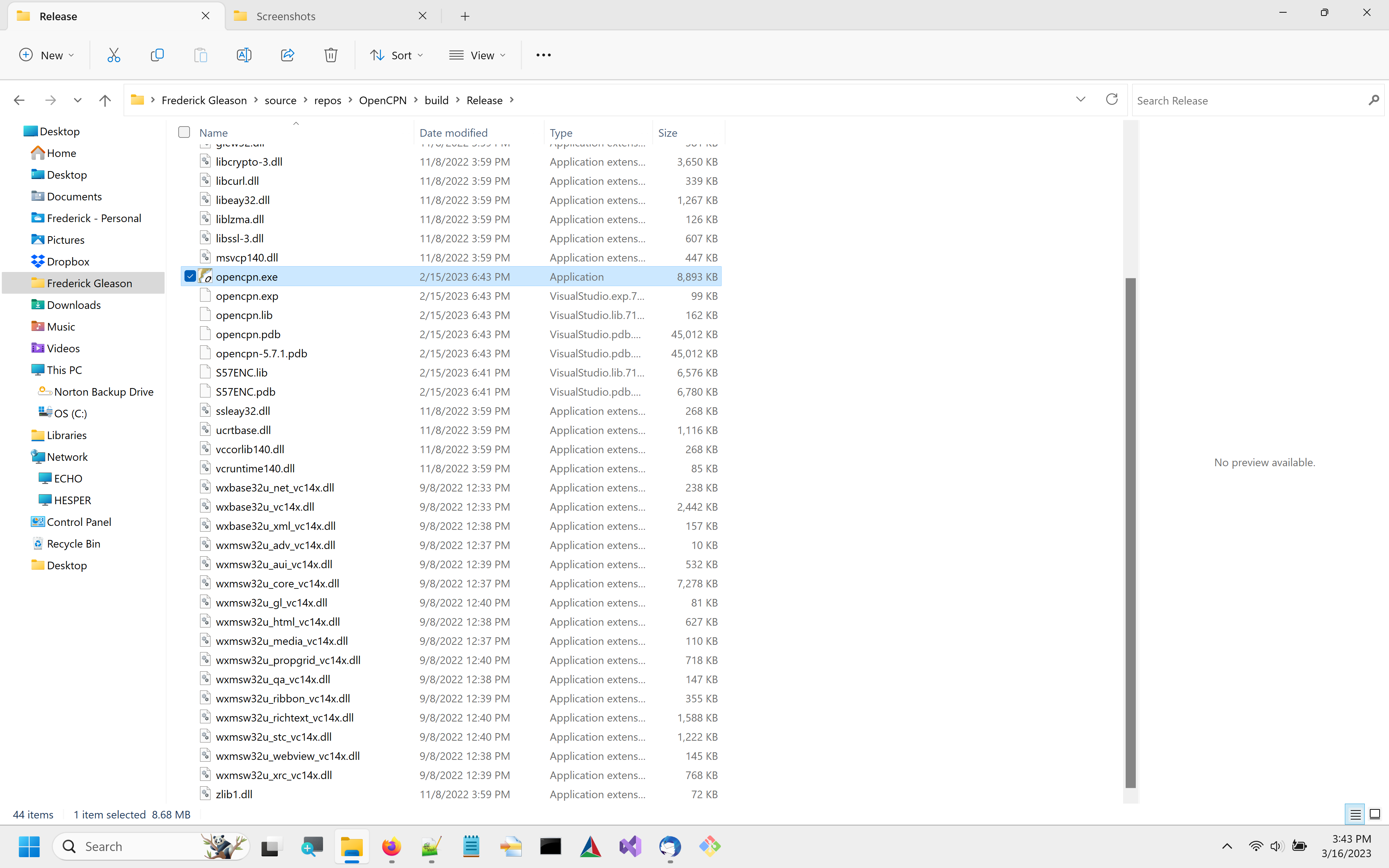Open Notepad icon in the taskbar
The width and height of the screenshot is (1389, 868).
click(x=471, y=846)
